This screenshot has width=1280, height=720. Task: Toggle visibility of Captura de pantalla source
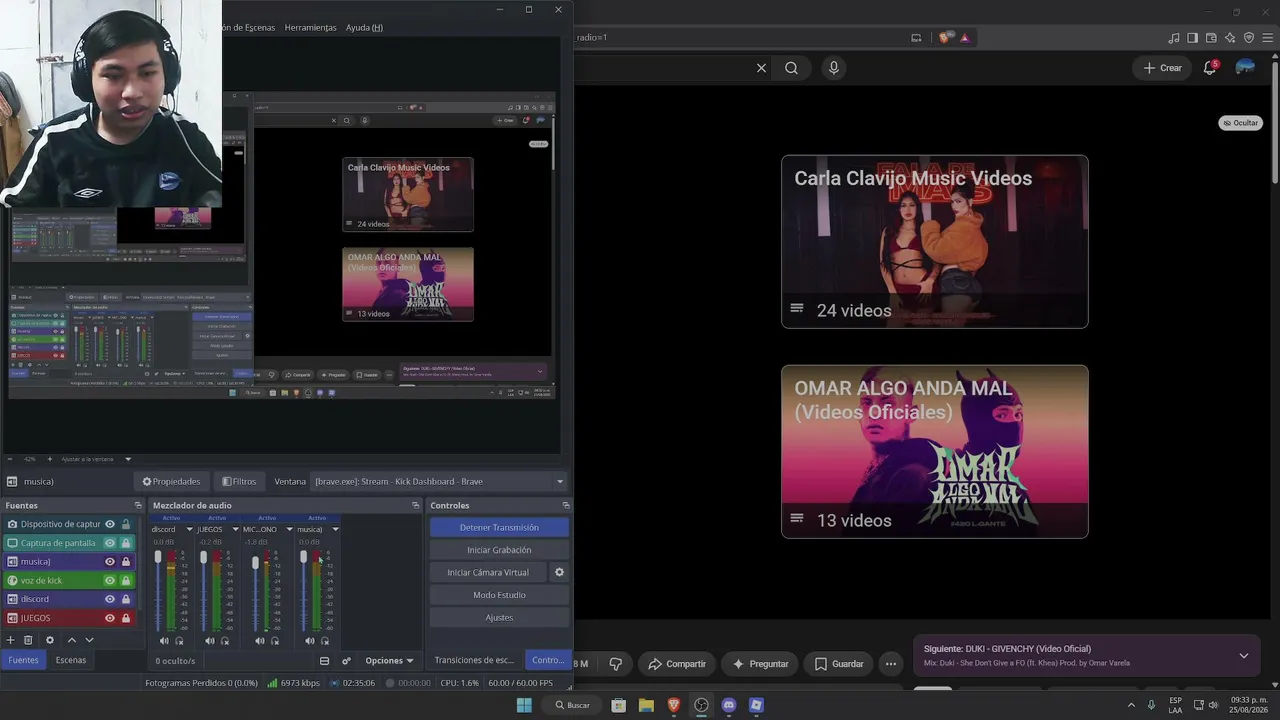tap(110, 543)
